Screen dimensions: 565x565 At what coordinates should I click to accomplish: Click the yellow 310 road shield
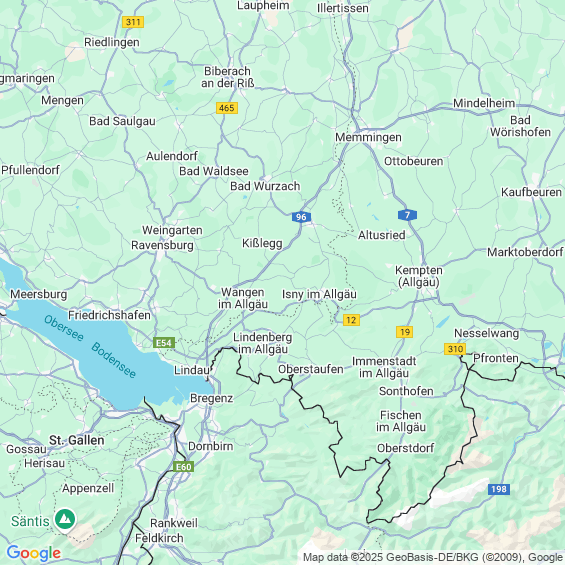coord(455,349)
